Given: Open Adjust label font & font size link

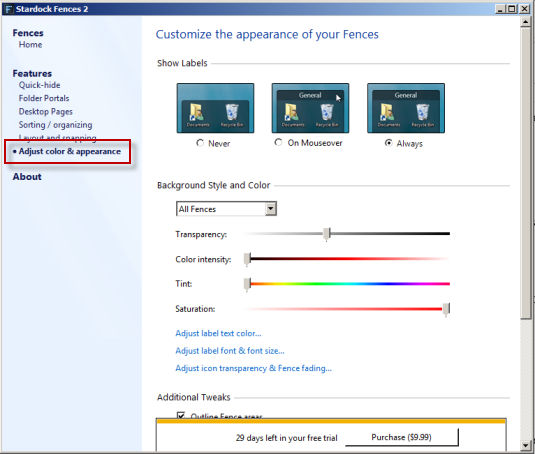Looking at the screenshot, I should pyautogui.click(x=230, y=351).
